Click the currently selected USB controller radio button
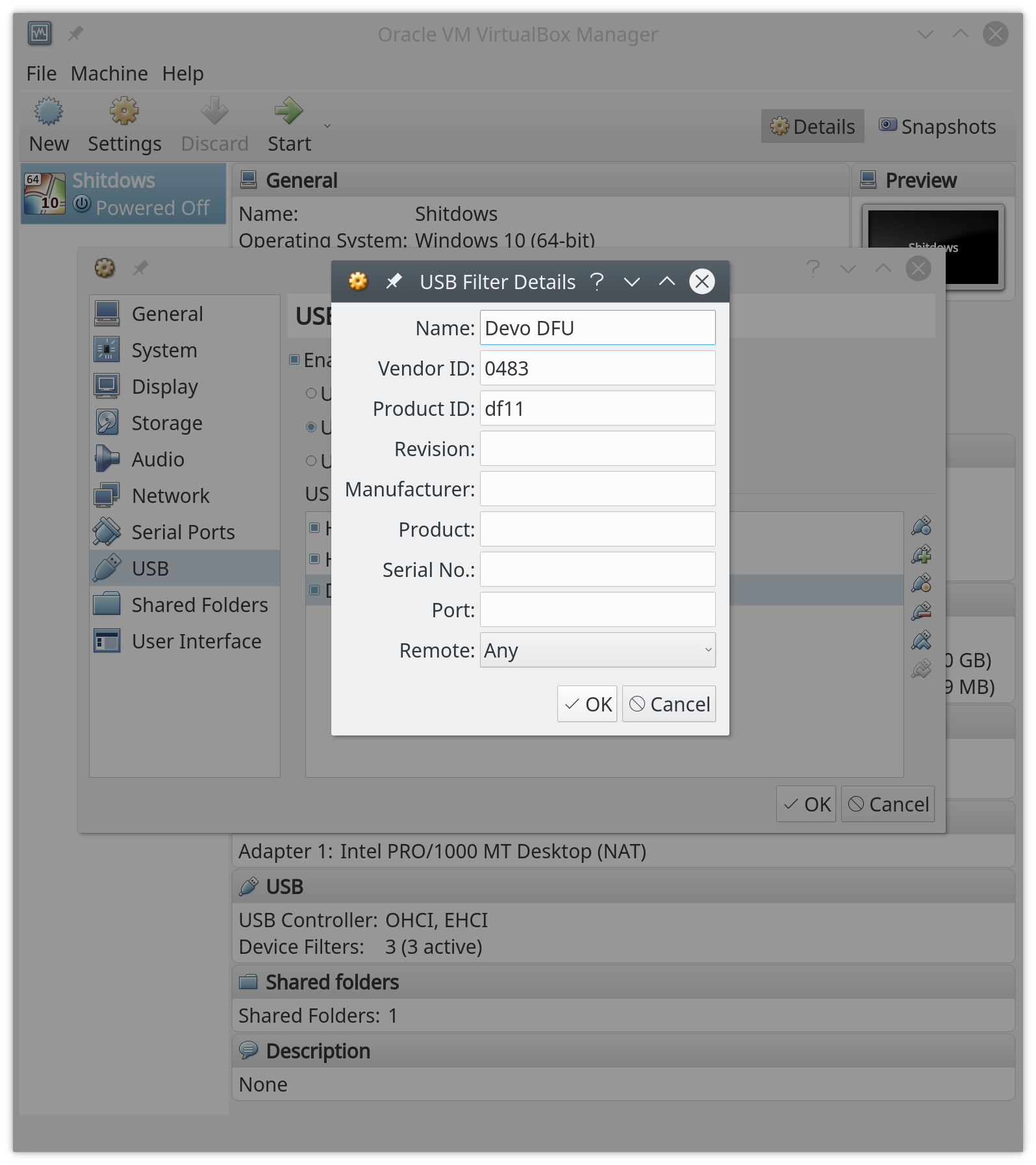This screenshot has height=1165, width=1036. (x=311, y=427)
